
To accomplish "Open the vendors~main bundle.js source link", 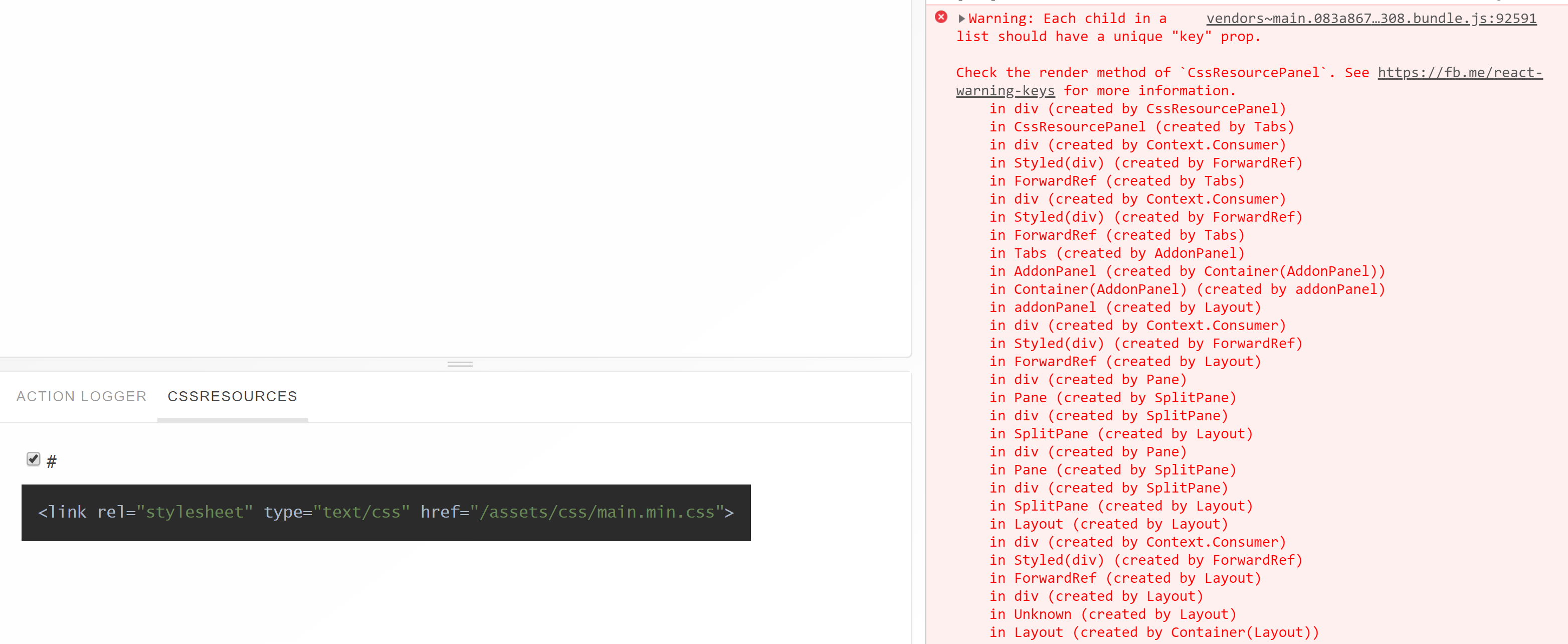I will 1371,19.
